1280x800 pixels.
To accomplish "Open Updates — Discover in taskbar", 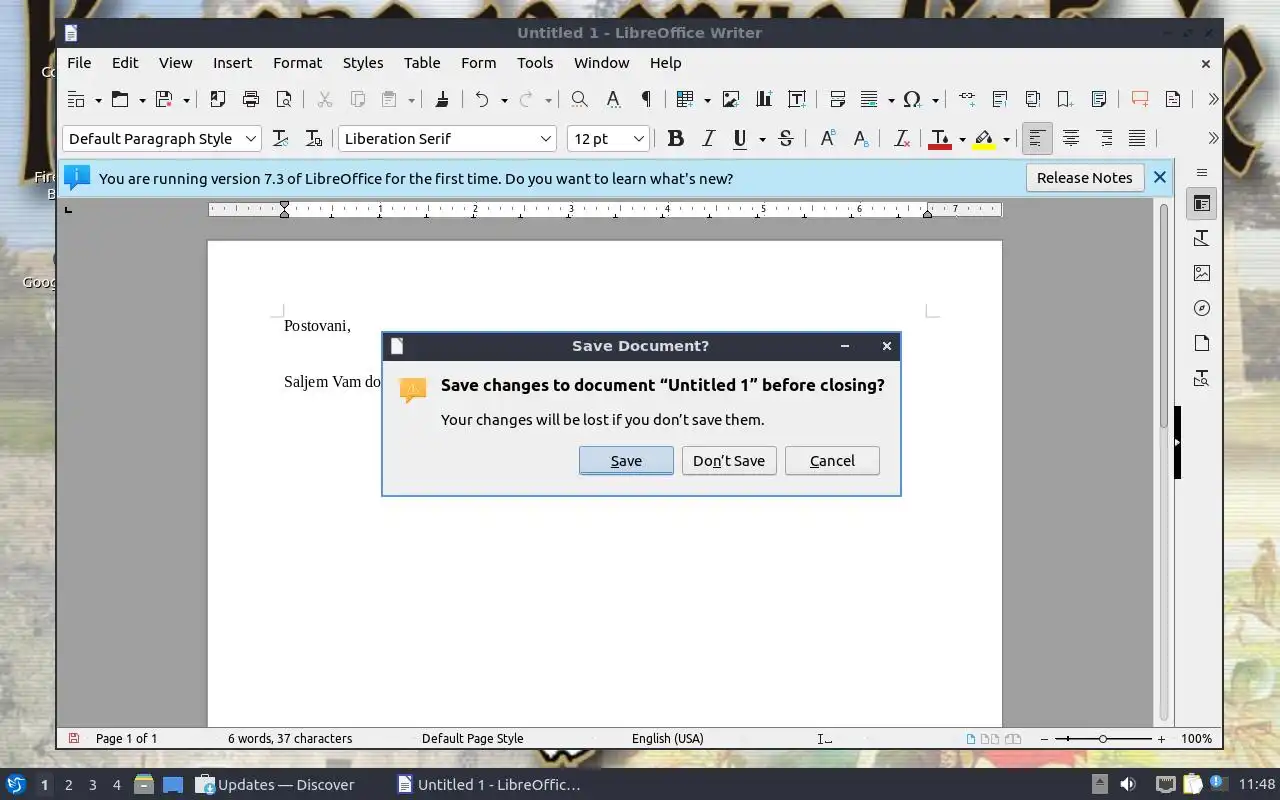I will pos(275,785).
